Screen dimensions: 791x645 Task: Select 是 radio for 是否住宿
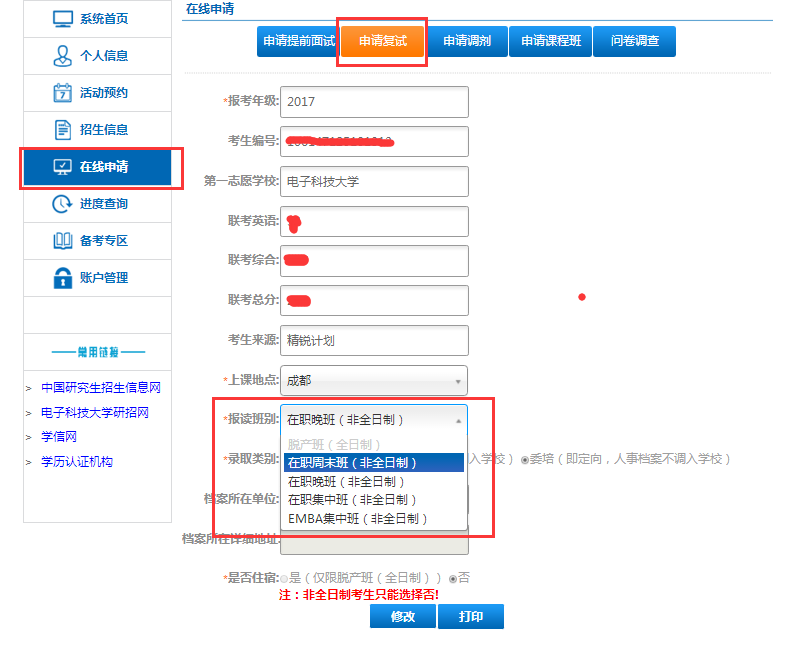click(x=284, y=578)
